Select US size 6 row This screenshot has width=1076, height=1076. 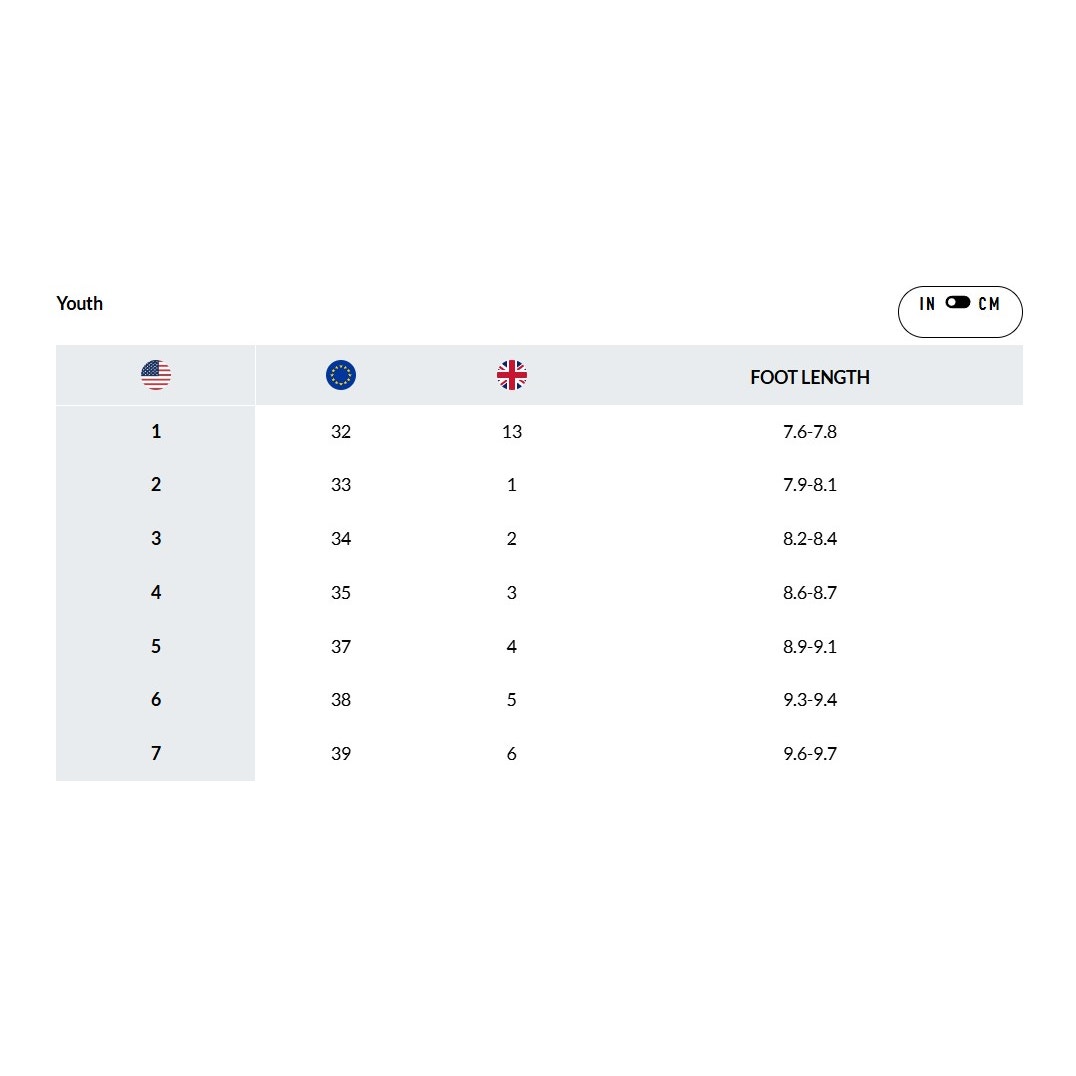coord(539,699)
